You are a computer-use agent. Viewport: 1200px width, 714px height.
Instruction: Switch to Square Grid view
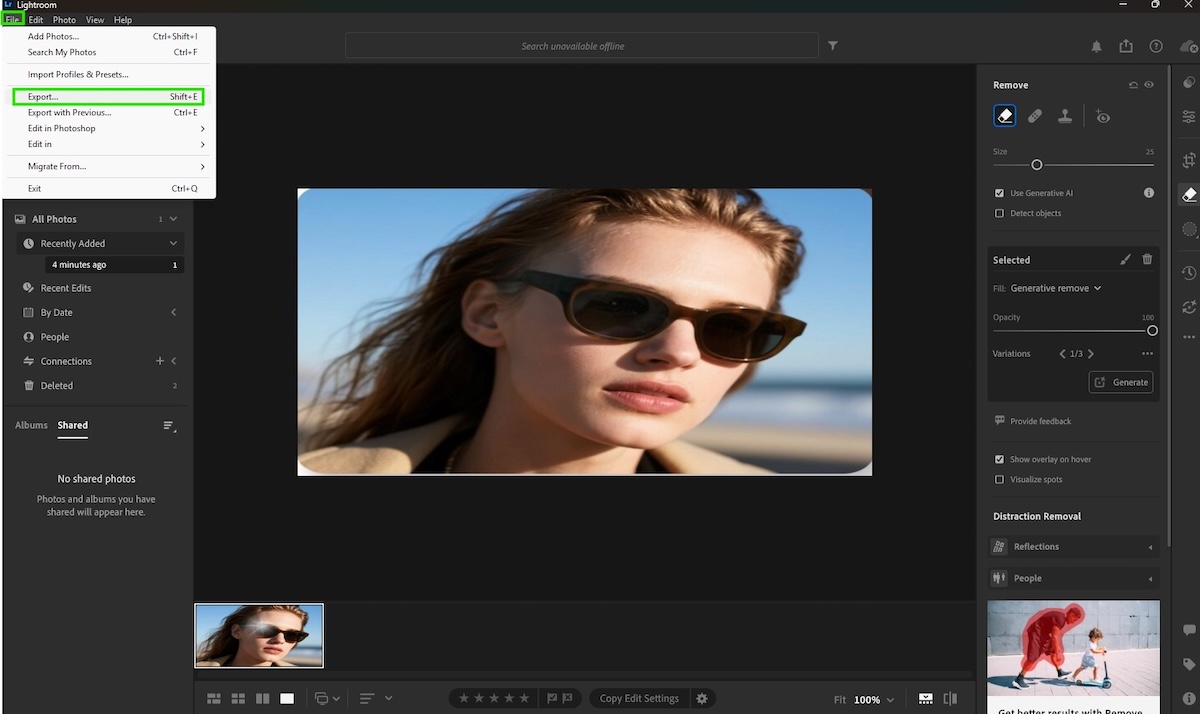pos(238,698)
